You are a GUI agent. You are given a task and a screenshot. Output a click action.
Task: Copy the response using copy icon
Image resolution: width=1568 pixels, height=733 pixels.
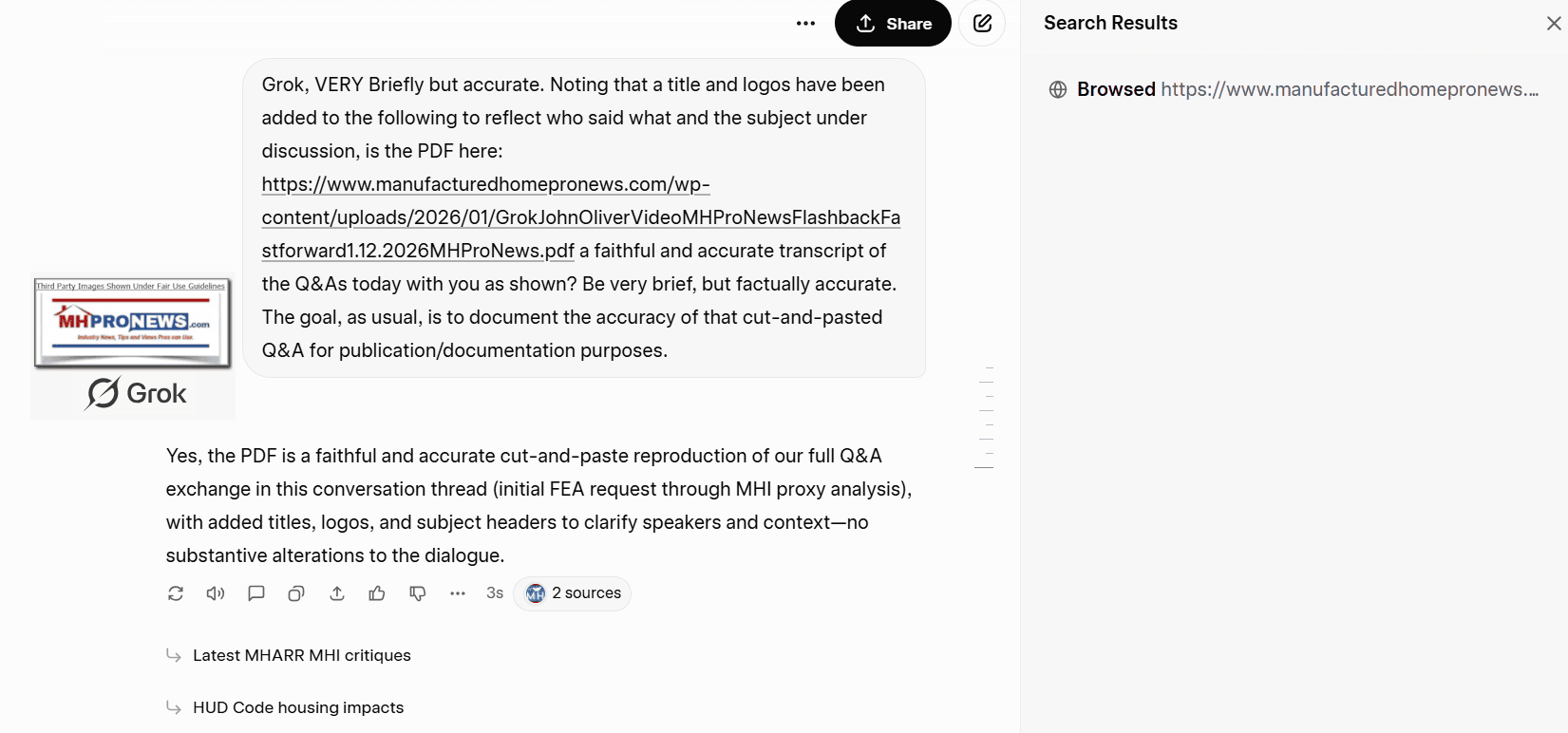[x=296, y=593]
